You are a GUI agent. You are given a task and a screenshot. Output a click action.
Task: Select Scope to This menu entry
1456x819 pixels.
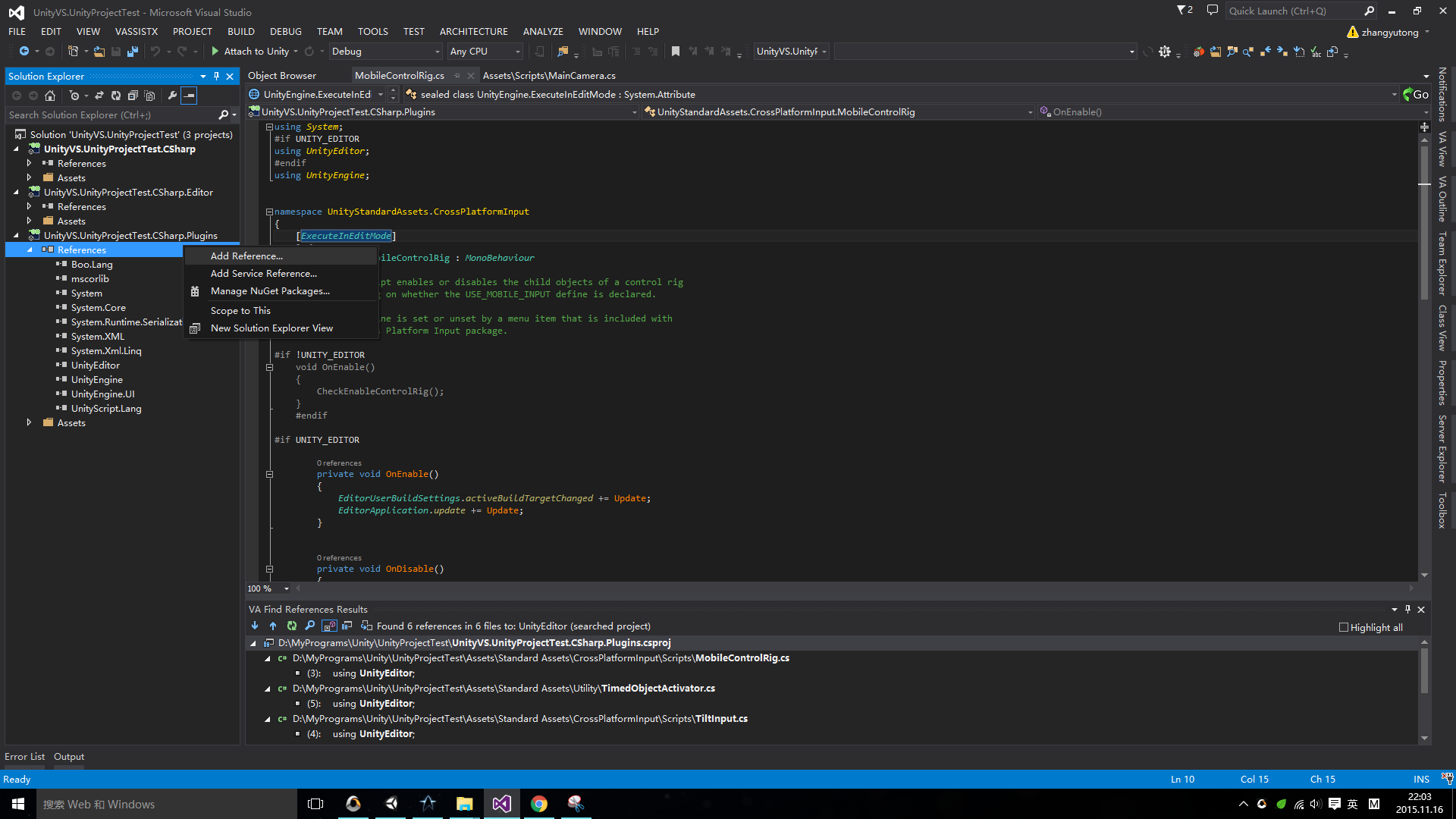click(281, 311)
